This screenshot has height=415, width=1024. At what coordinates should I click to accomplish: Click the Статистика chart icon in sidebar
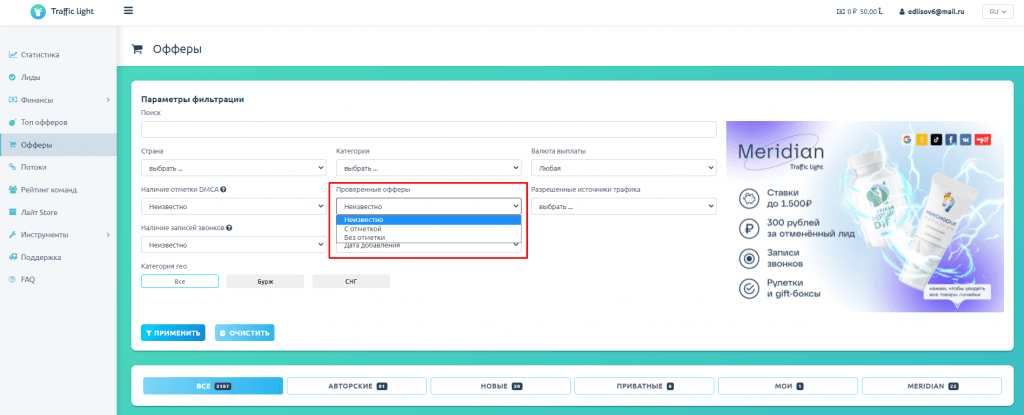tap(12, 54)
